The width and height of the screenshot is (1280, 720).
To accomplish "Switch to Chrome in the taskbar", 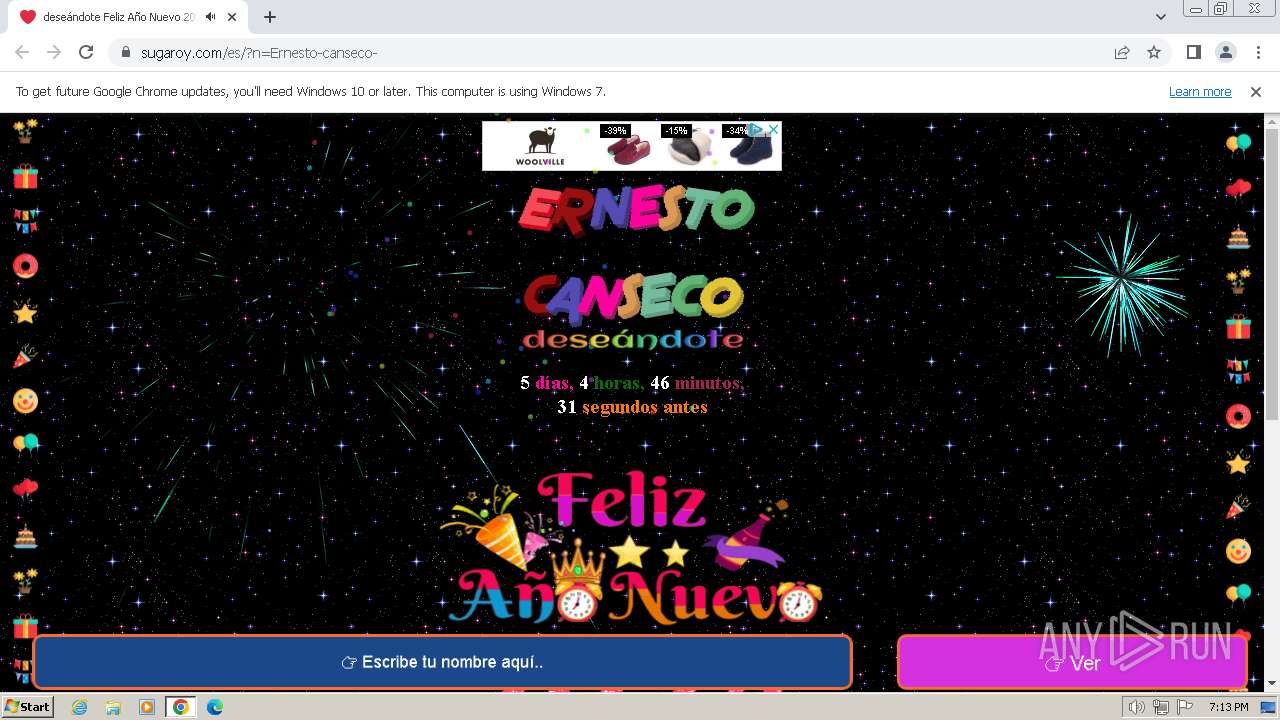I will point(181,707).
